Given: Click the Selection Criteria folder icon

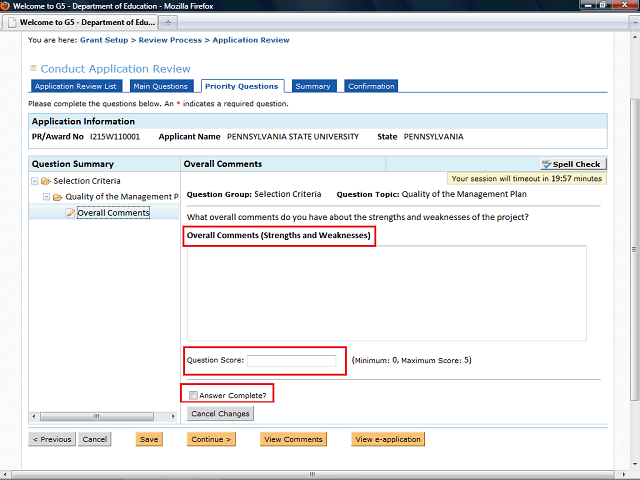Looking at the screenshot, I should coord(46,181).
